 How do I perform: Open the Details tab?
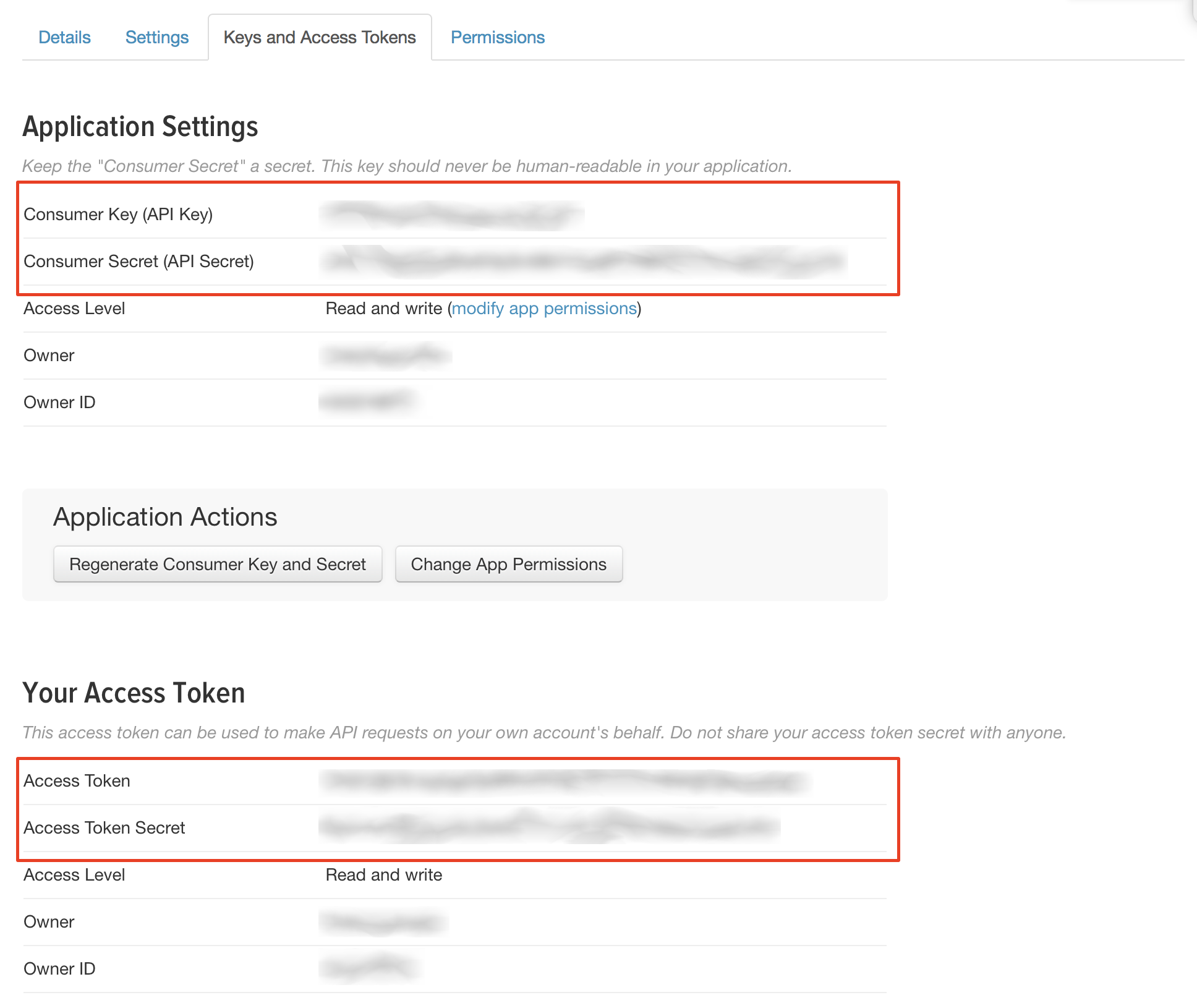click(x=64, y=38)
